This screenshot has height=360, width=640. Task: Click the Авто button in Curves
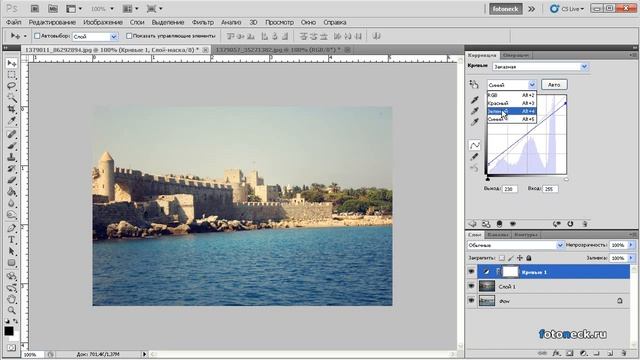(x=554, y=84)
